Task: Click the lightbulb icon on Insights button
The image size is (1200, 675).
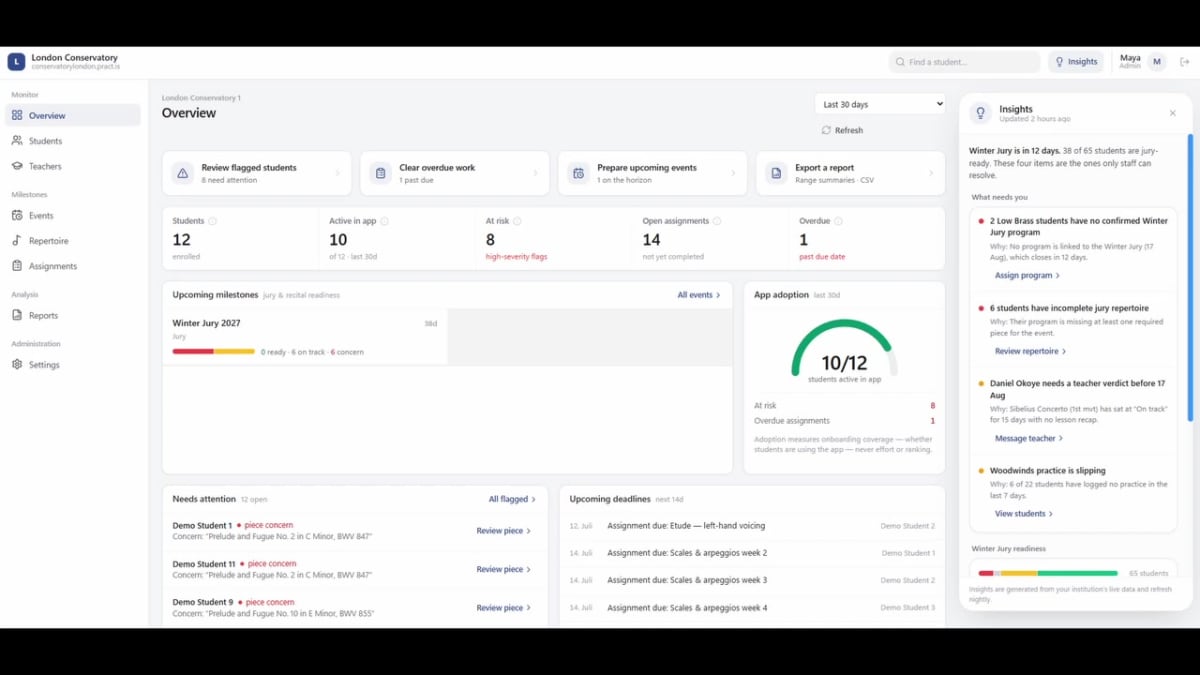Action: 1059,62
